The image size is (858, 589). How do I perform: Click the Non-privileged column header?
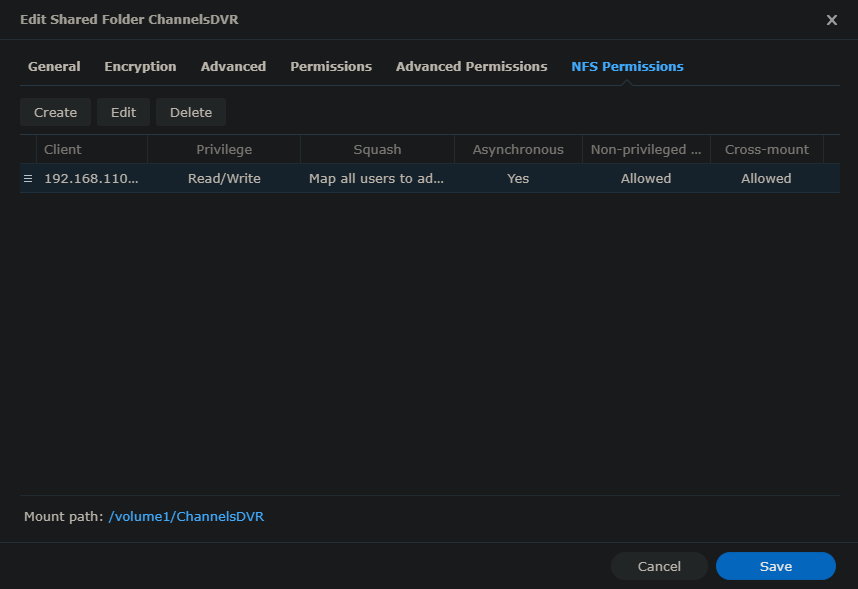coord(646,149)
